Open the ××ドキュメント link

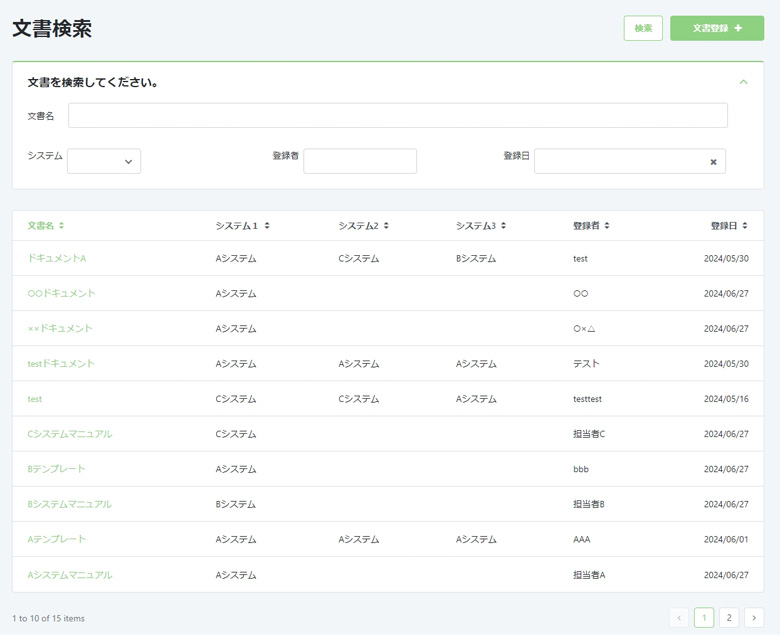[x=60, y=328]
